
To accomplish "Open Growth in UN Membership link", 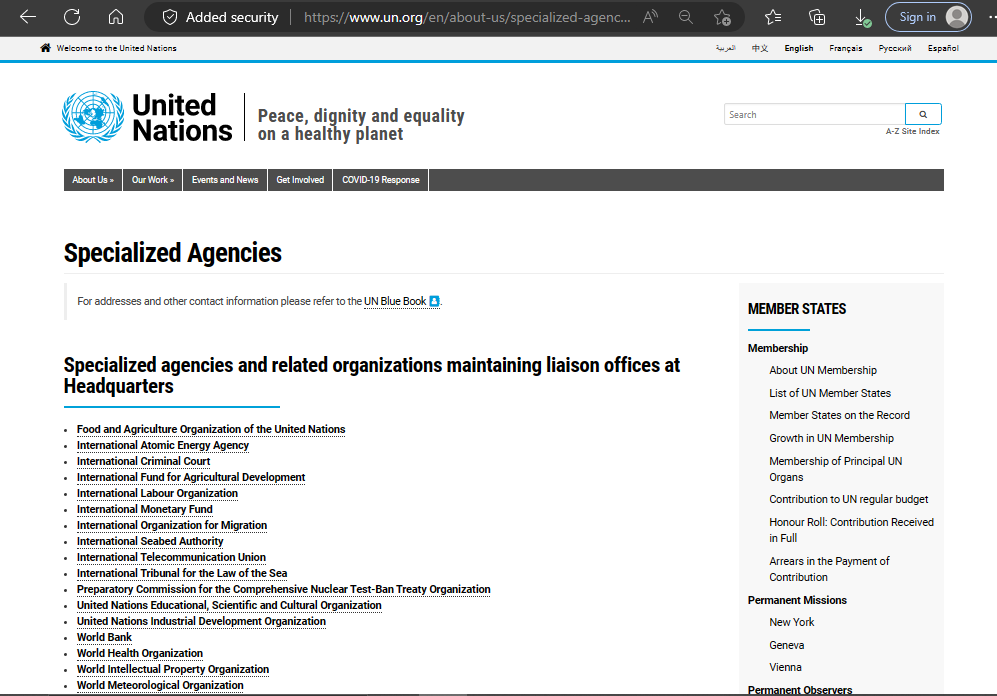I will coord(831,439).
